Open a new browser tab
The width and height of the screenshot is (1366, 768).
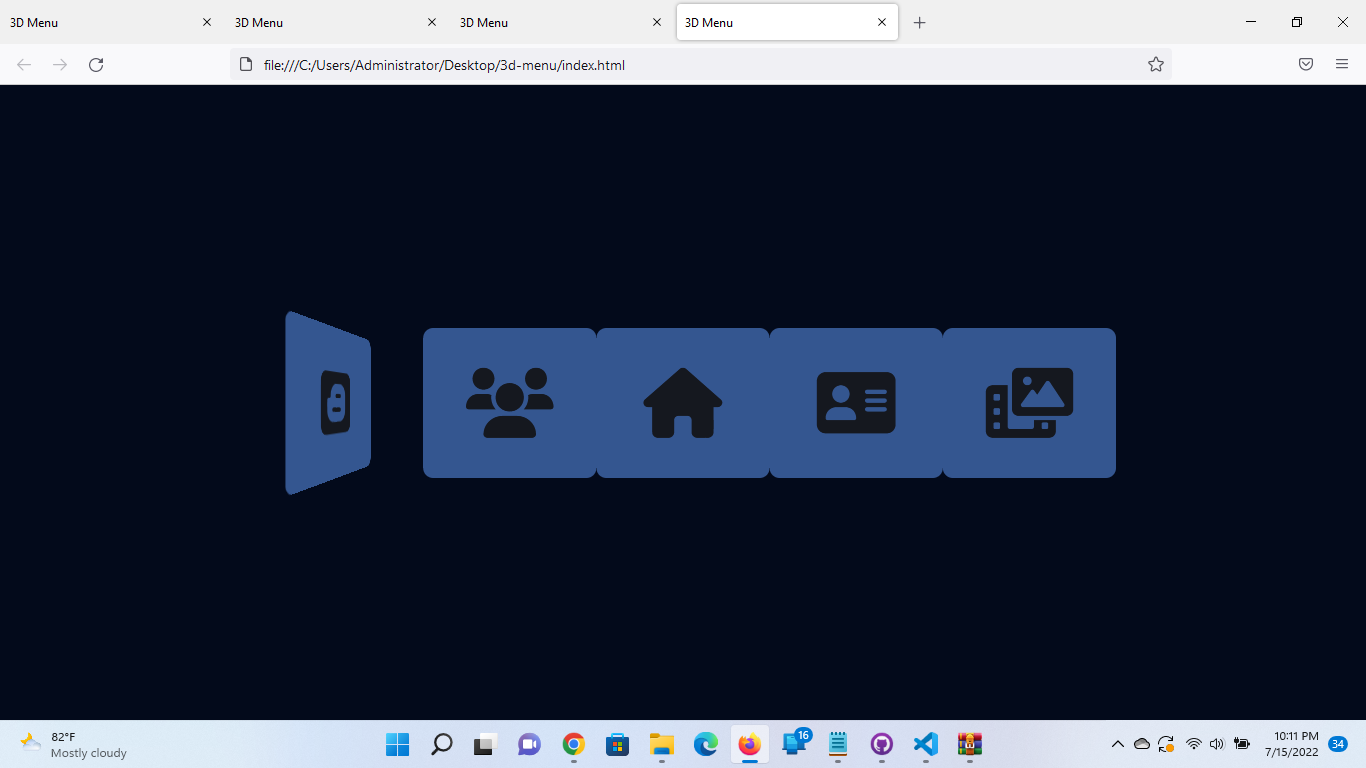point(919,22)
